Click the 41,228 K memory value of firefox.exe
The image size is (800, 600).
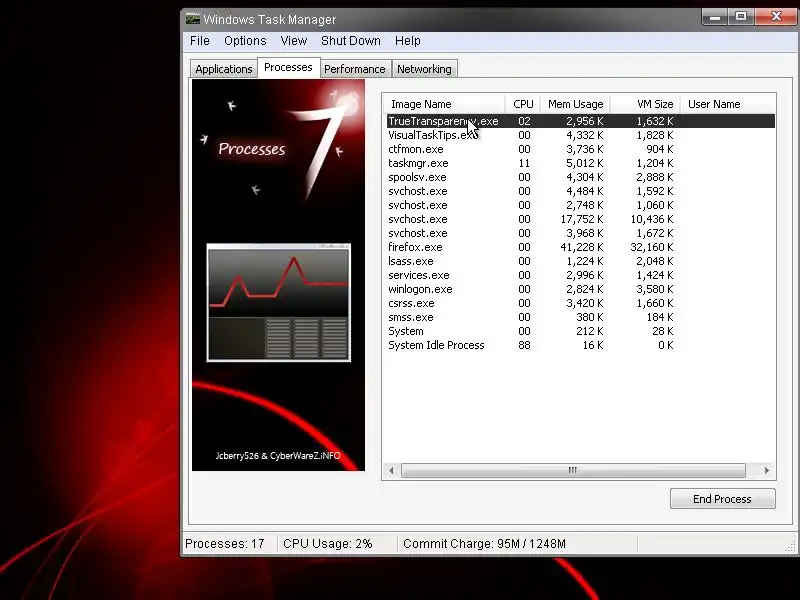pos(582,247)
